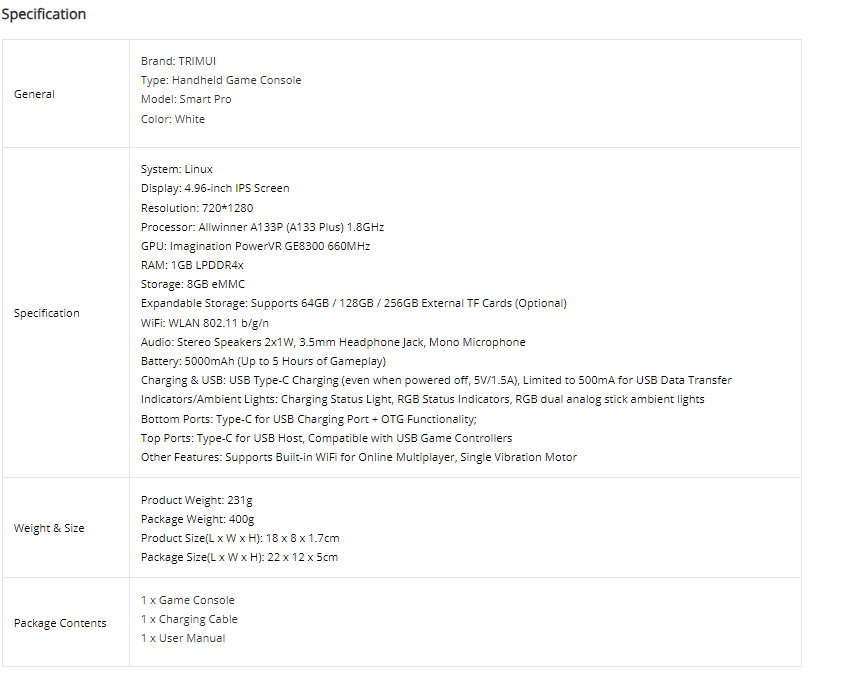The width and height of the screenshot is (843, 675).
Task: Click the RAM: 1GB LPDDR4x entry
Action: [x=192, y=265]
